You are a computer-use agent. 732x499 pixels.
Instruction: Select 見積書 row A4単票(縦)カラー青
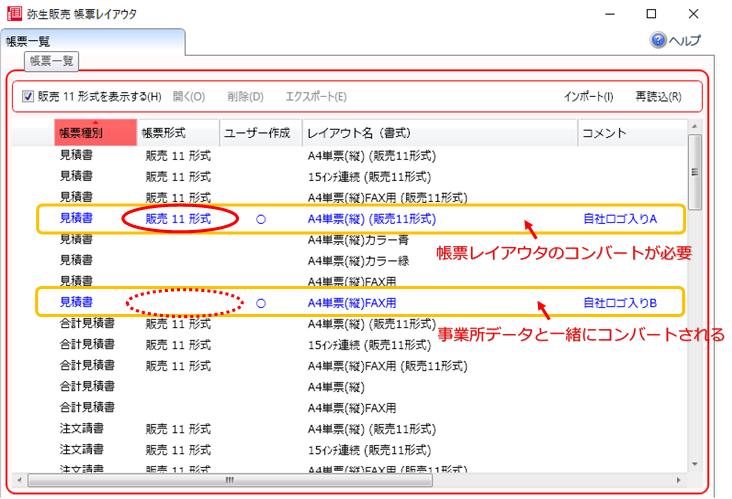point(349,240)
